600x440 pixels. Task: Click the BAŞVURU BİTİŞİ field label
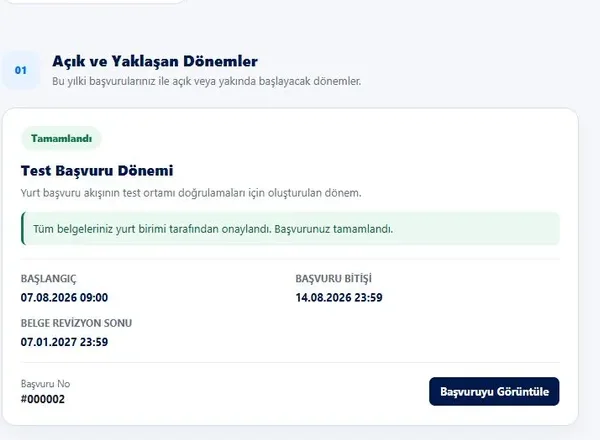334,279
